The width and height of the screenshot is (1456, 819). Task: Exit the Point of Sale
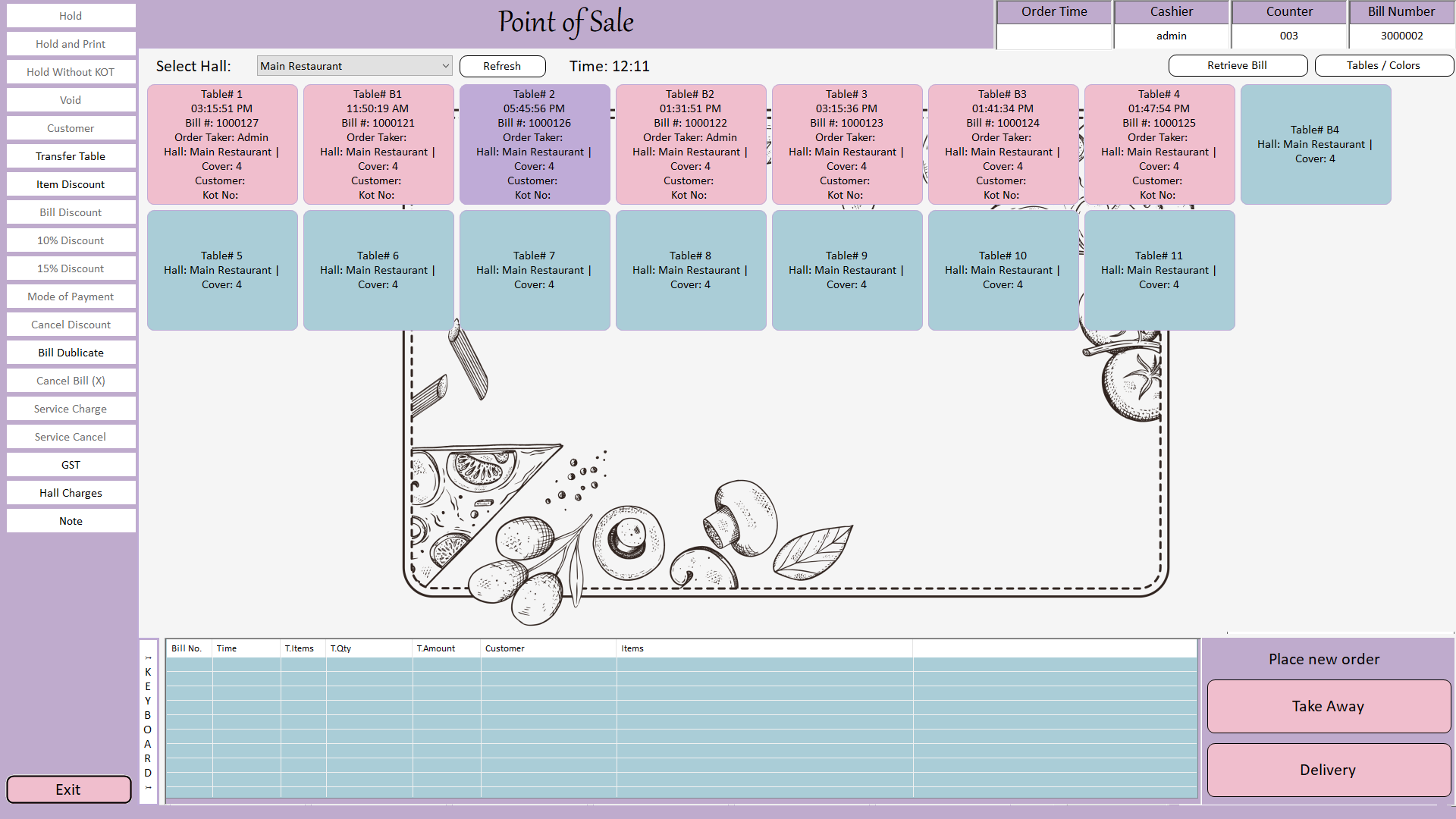(69, 789)
